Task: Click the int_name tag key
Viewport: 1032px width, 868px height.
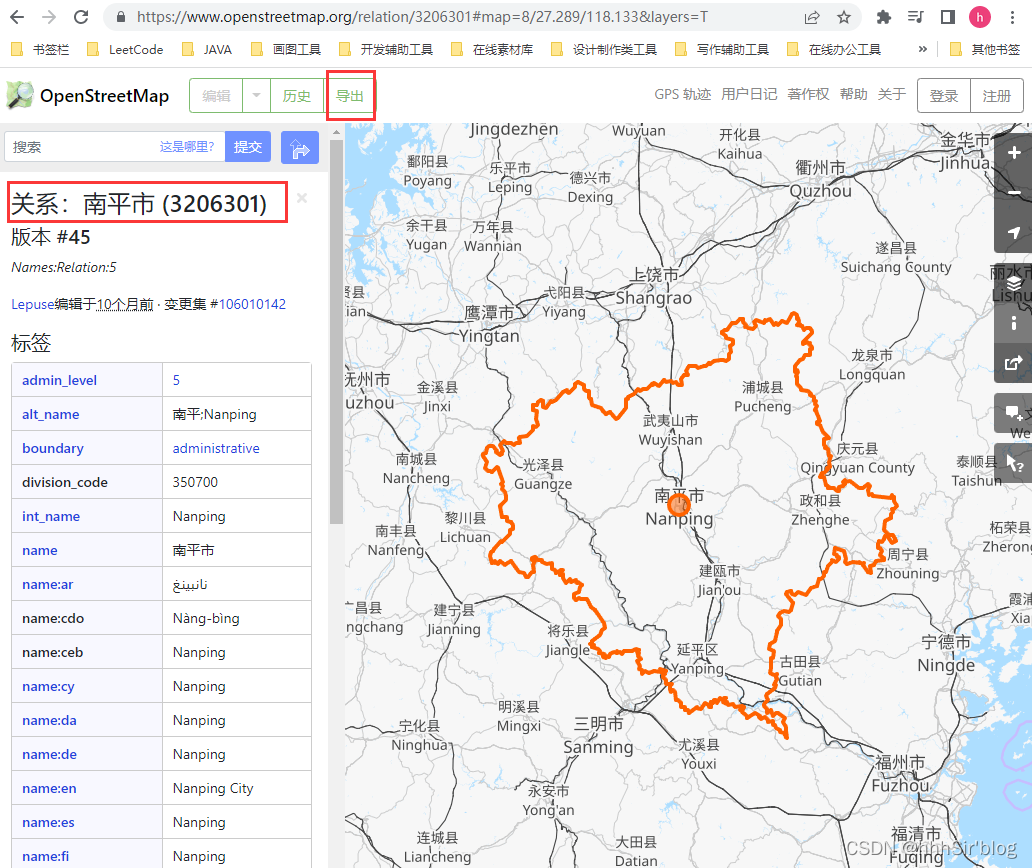Action: (x=51, y=517)
